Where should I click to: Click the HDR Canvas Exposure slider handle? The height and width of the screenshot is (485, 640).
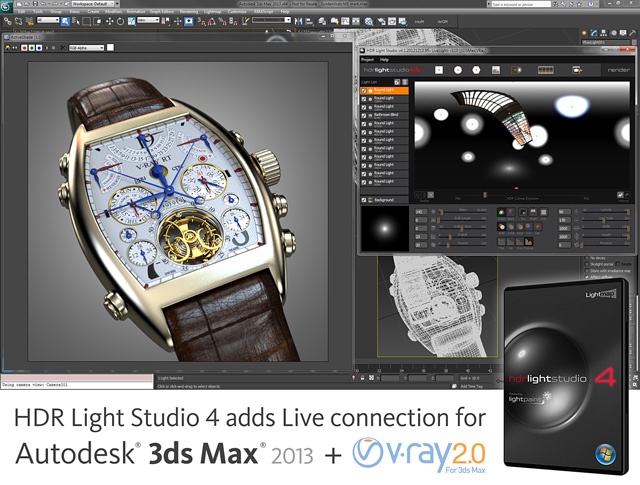point(484,195)
